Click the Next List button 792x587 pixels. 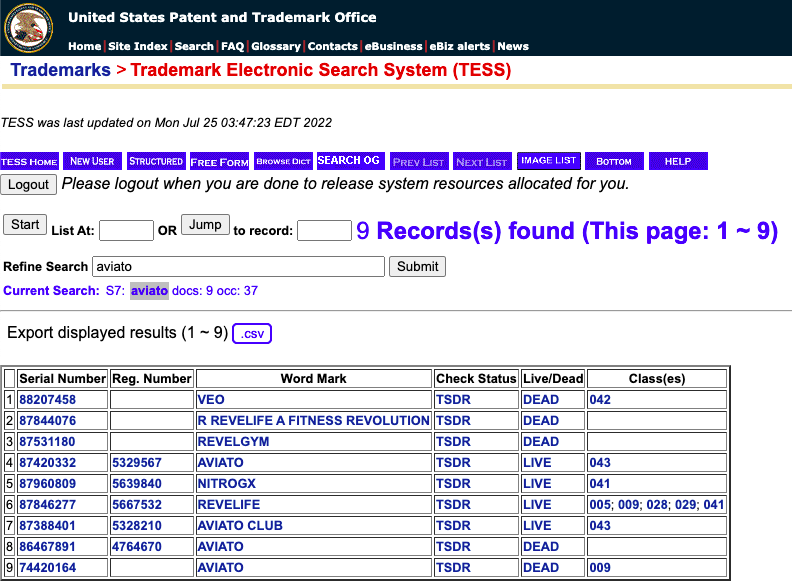[x=482, y=162]
